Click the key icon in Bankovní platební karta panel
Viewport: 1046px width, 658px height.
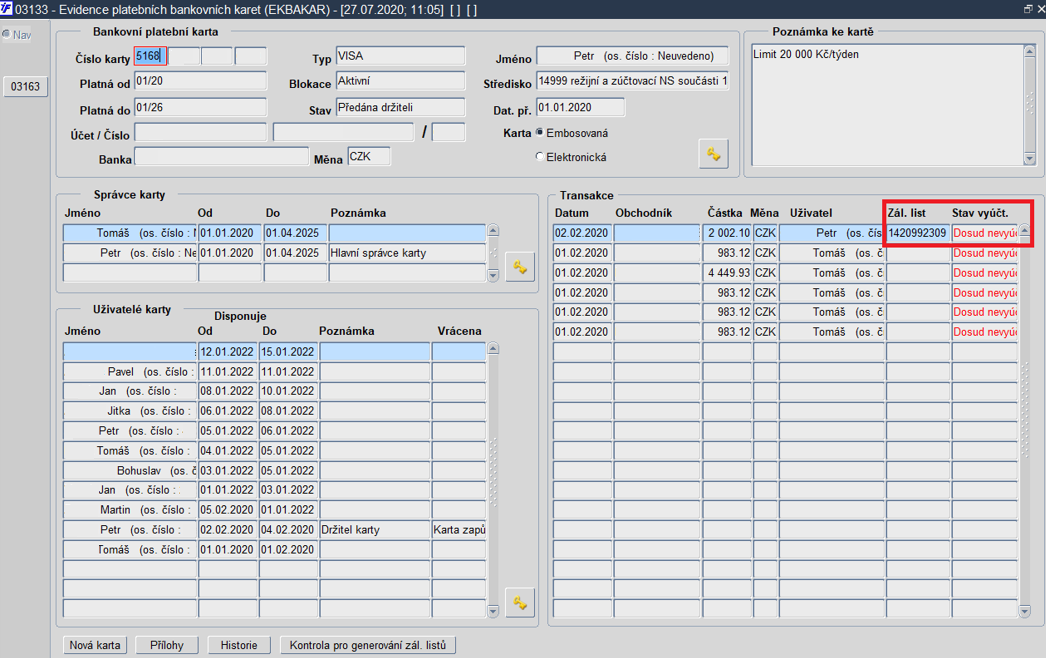click(x=713, y=154)
